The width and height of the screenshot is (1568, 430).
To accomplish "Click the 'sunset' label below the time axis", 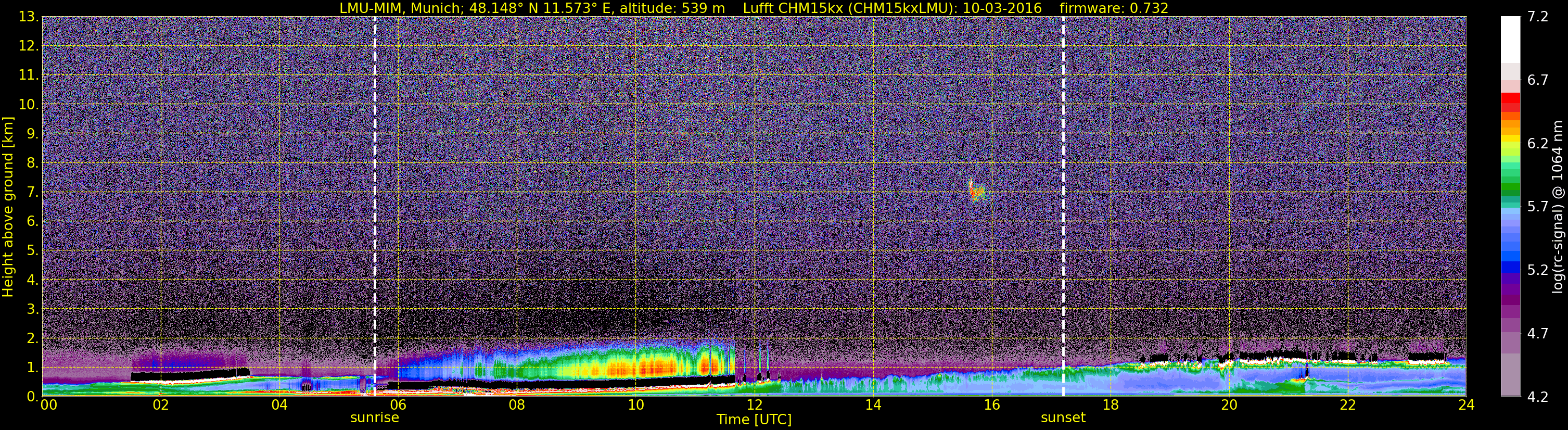I will click(x=1063, y=418).
